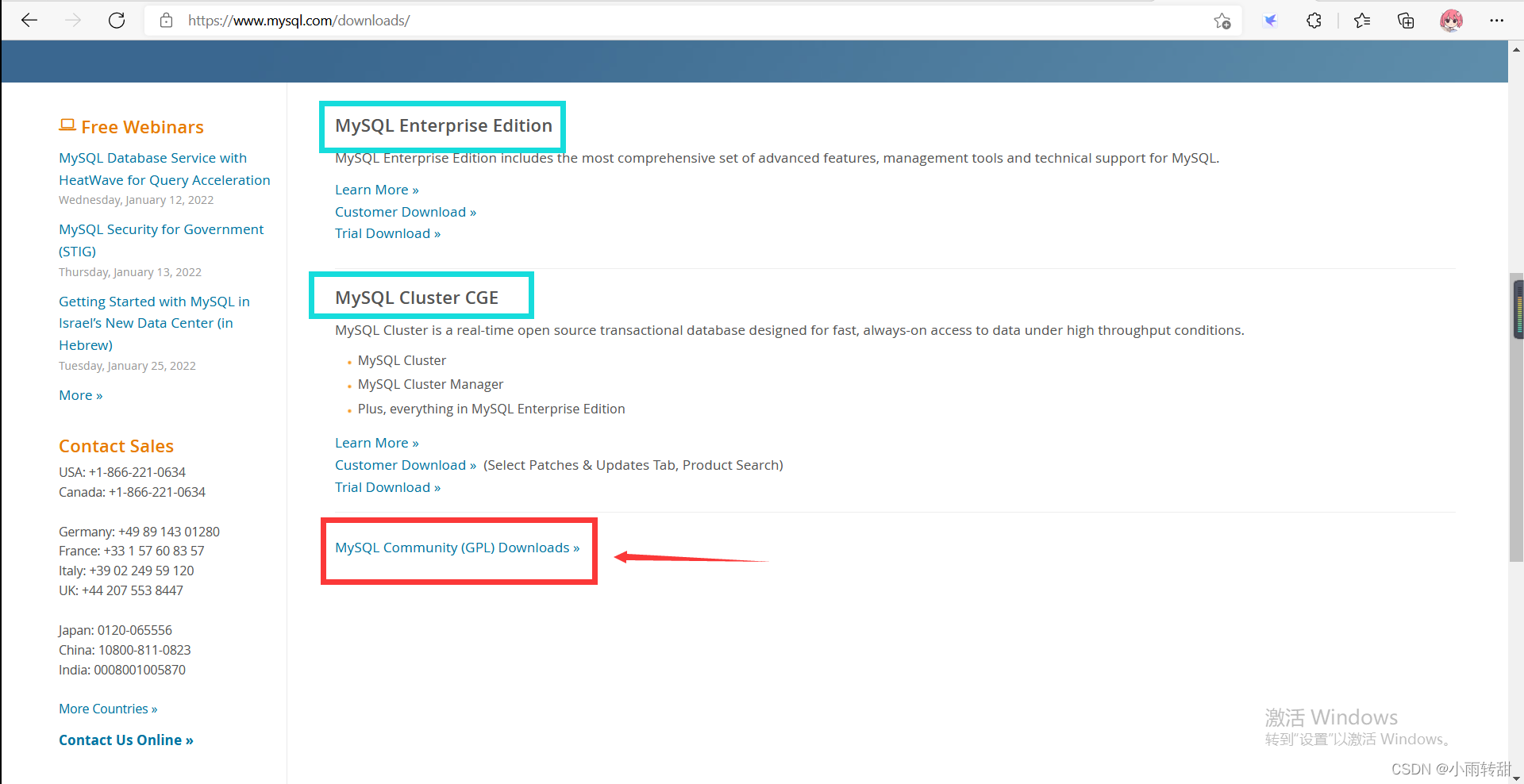The height and width of the screenshot is (784, 1524).
Task: Select the 'UK: +44 207 553 8447' text
Action: coord(121,590)
